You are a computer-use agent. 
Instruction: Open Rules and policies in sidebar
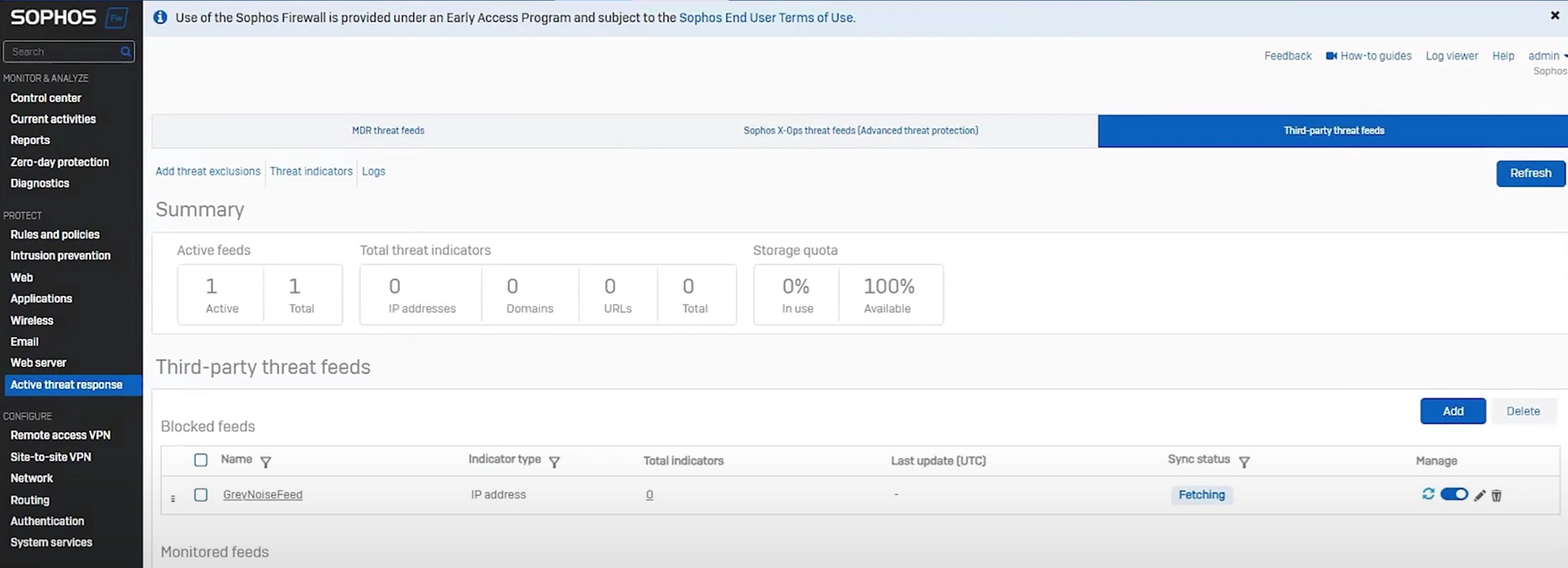point(55,234)
